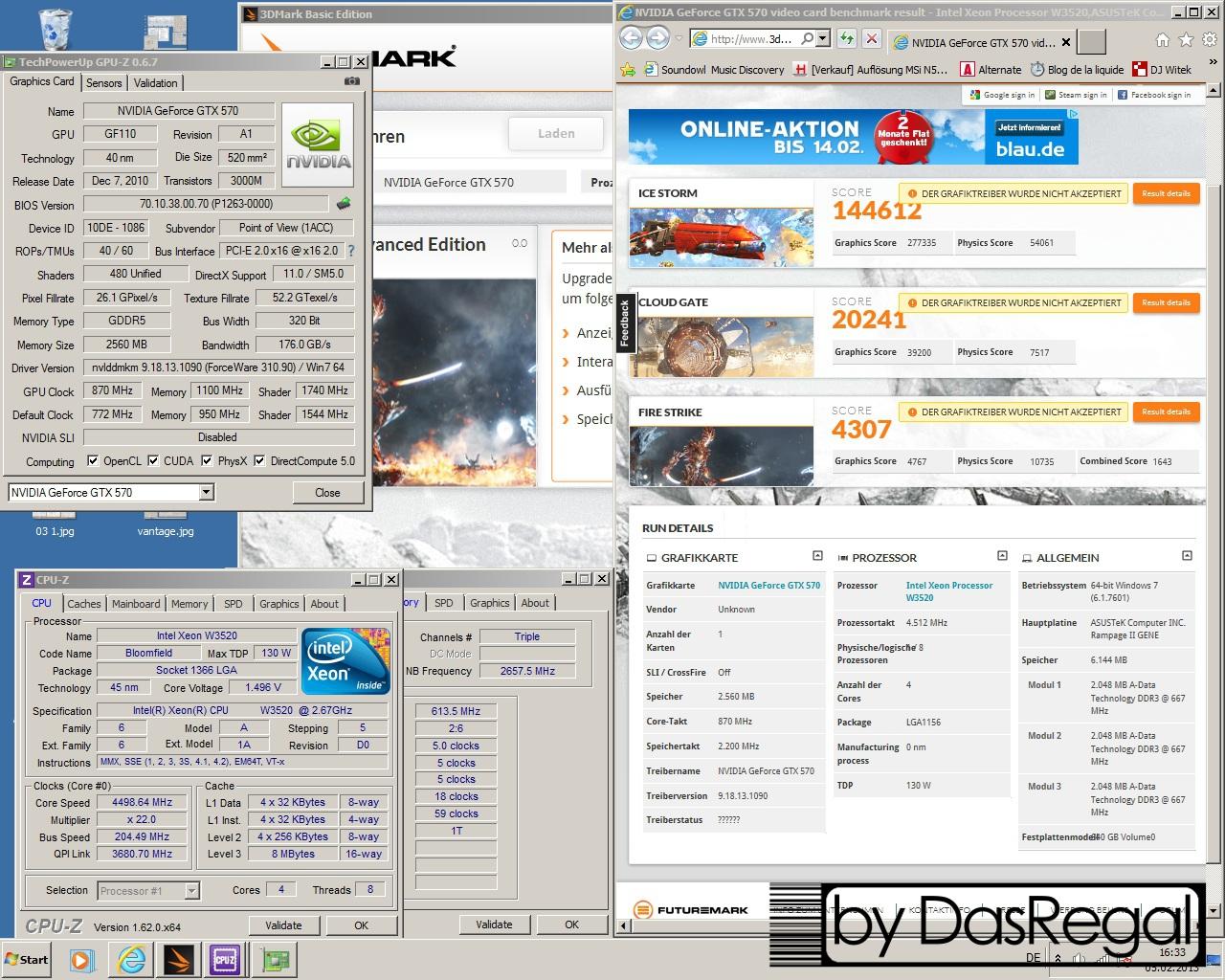
Task: Open CPU-Z from the taskbar
Action: pyautogui.click(x=226, y=959)
